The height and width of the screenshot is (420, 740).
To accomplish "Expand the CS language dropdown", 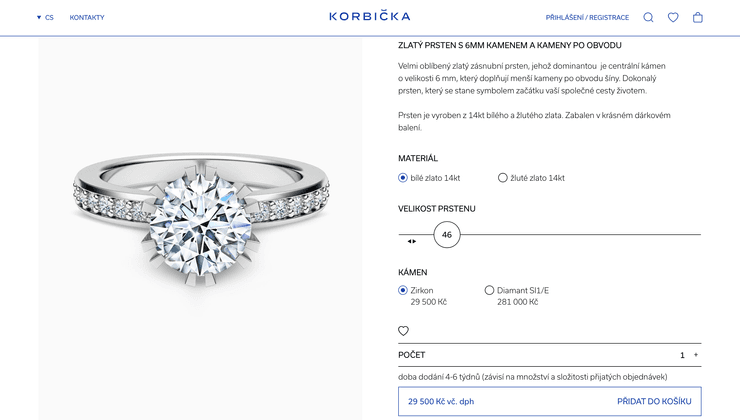I will coord(45,17).
